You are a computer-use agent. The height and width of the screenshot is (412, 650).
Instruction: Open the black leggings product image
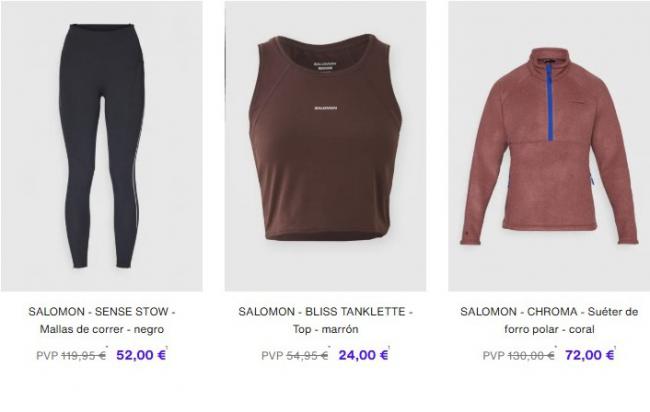102,146
